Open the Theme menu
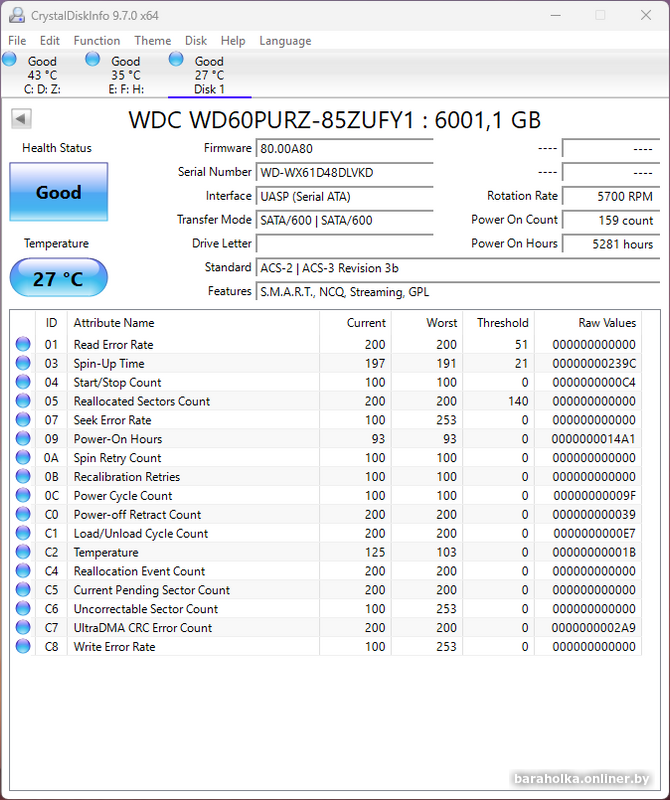 pos(153,41)
